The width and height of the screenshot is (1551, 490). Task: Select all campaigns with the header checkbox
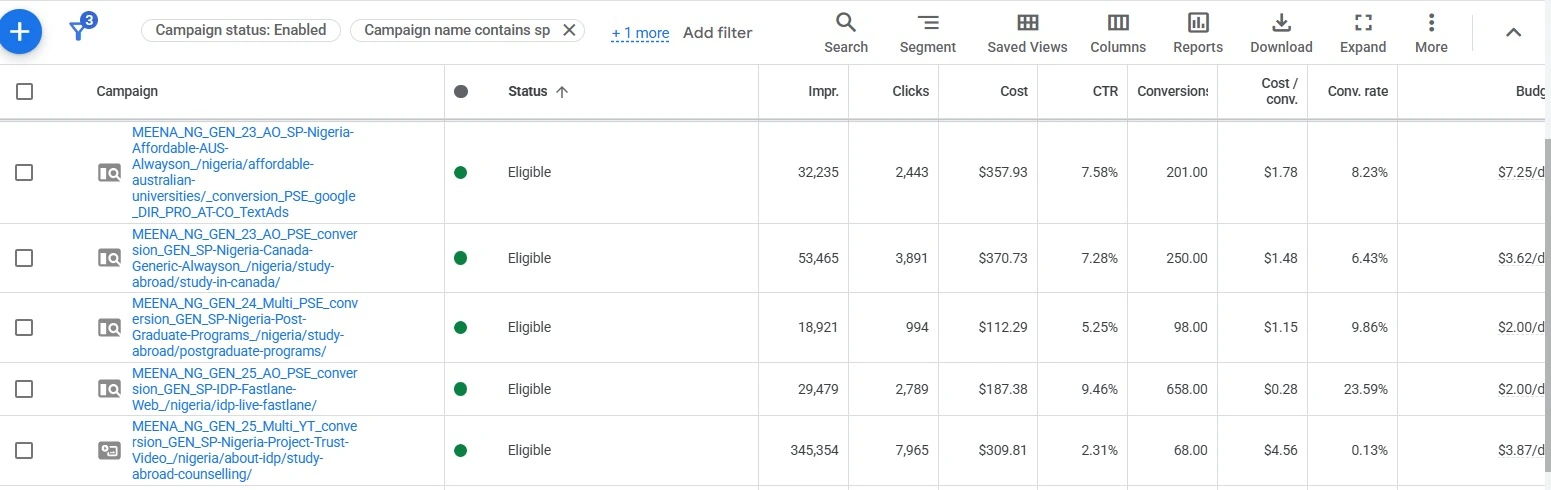[x=24, y=91]
